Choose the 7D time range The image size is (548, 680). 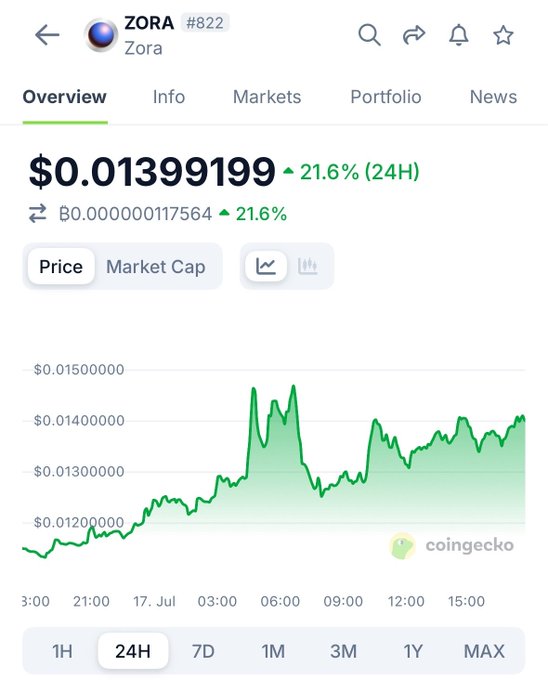[x=203, y=651]
